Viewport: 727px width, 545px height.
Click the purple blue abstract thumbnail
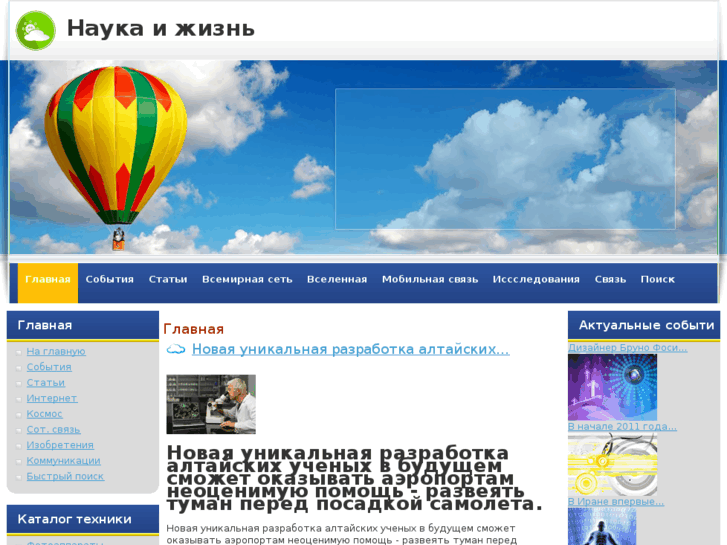(612, 387)
